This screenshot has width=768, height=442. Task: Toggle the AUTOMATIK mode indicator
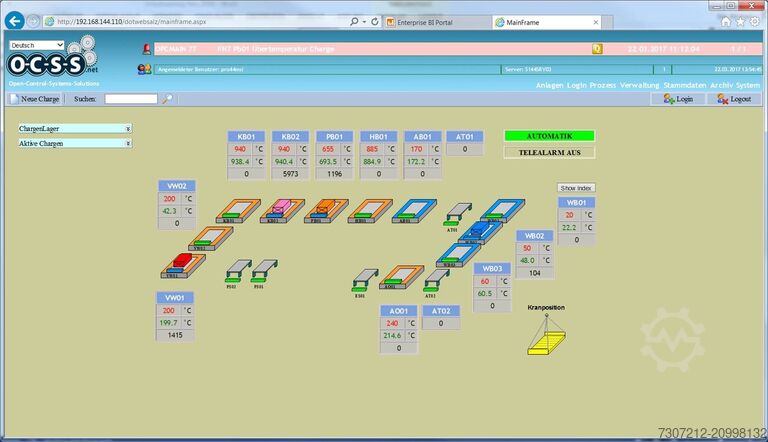tap(550, 136)
